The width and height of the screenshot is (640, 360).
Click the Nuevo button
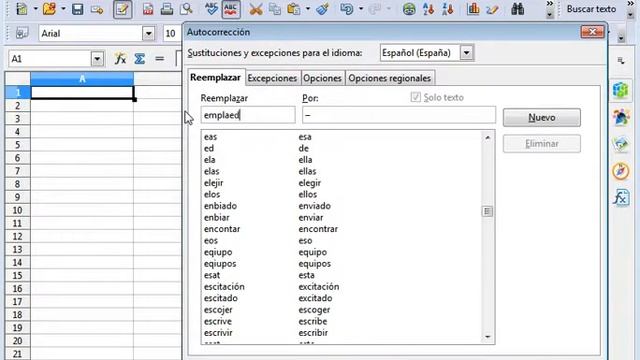click(x=542, y=118)
